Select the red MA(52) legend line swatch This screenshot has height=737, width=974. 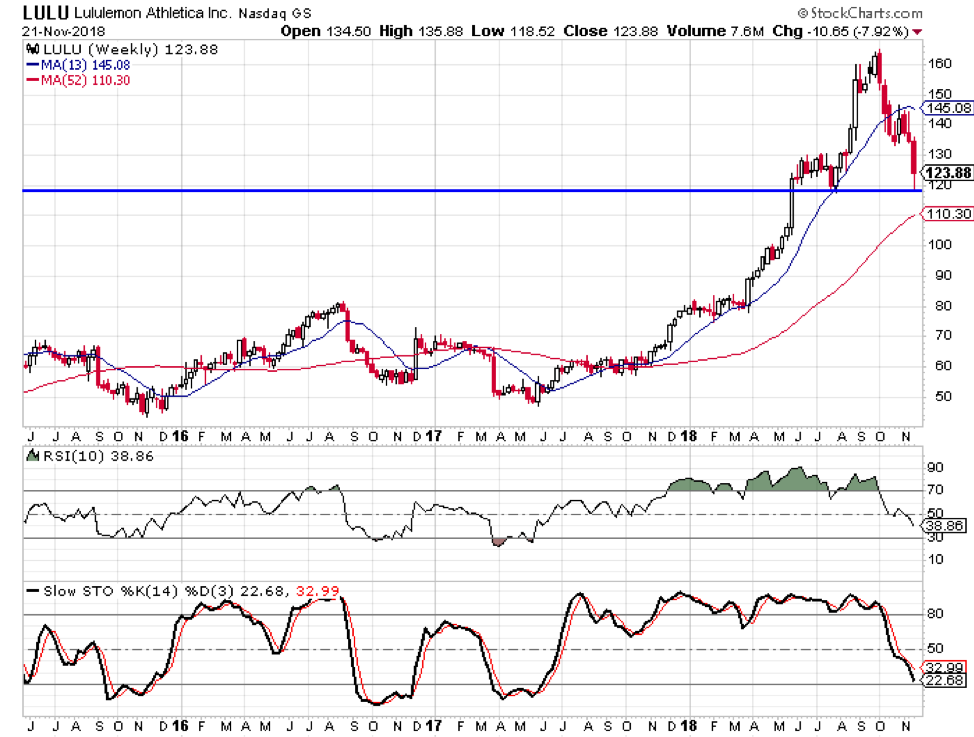click(x=32, y=80)
